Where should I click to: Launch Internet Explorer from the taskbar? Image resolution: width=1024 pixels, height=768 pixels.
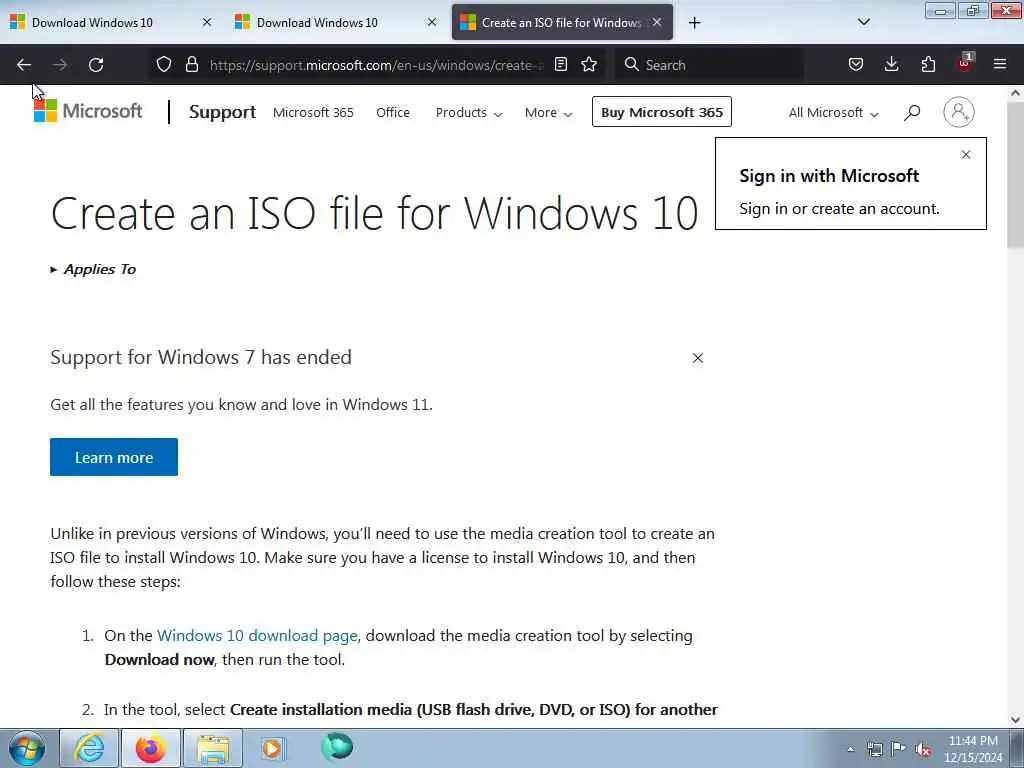(x=89, y=748)
